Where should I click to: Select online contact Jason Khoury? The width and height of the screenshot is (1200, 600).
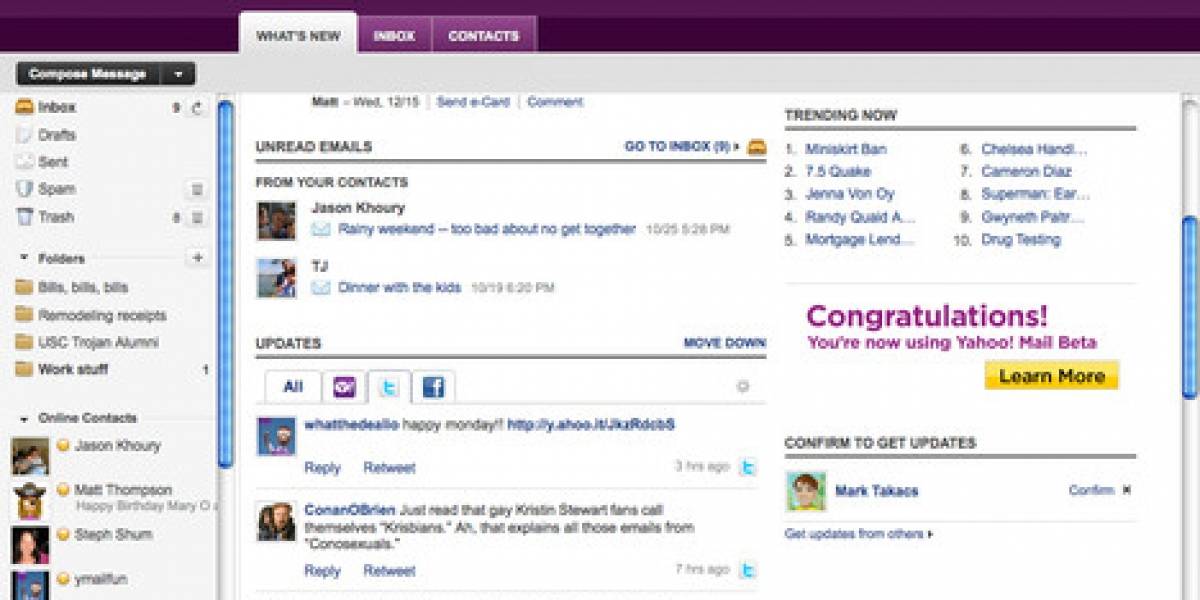117,446
